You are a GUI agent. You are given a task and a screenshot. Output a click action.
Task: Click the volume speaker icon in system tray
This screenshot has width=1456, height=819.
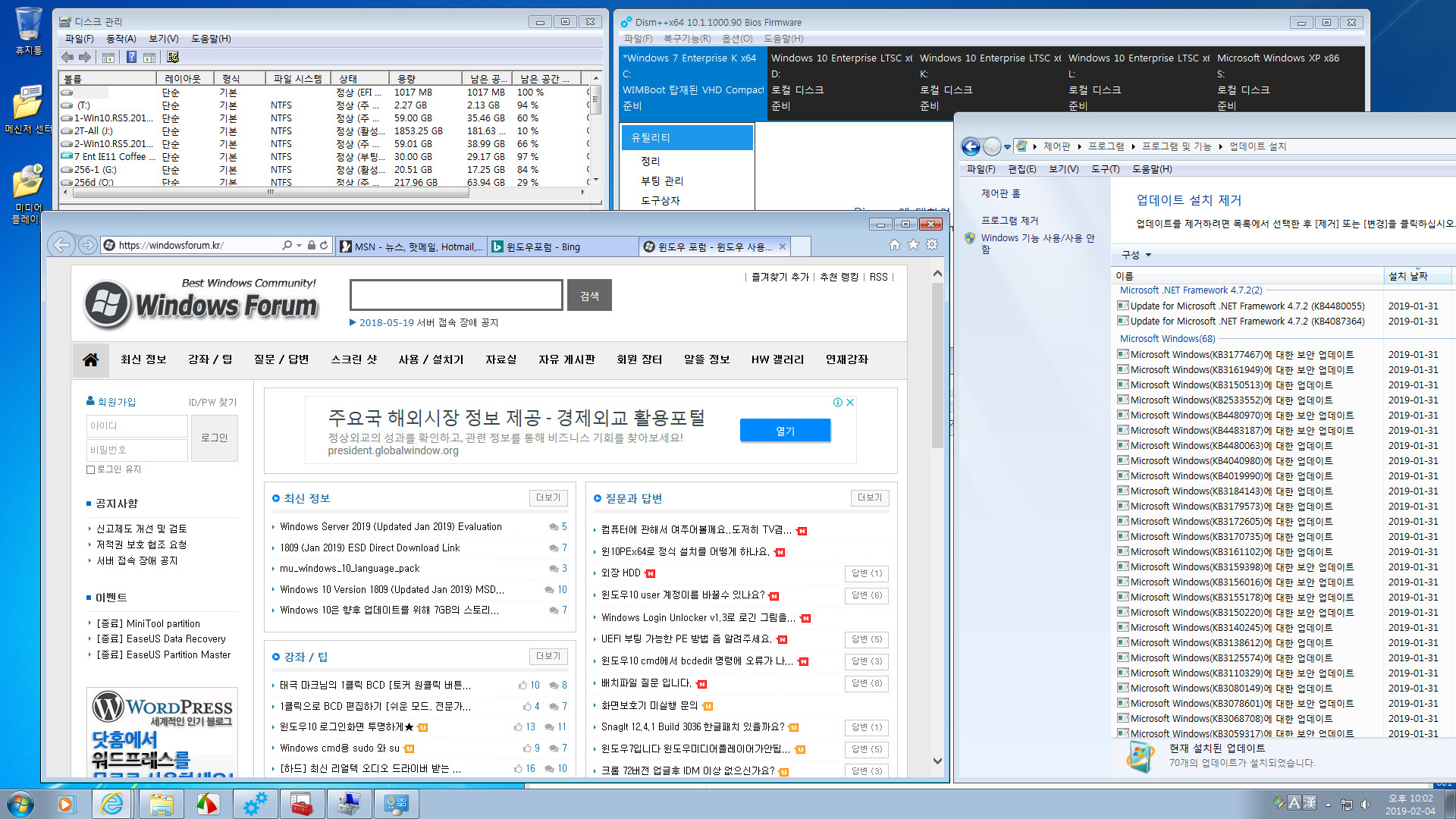point(1365,804)
